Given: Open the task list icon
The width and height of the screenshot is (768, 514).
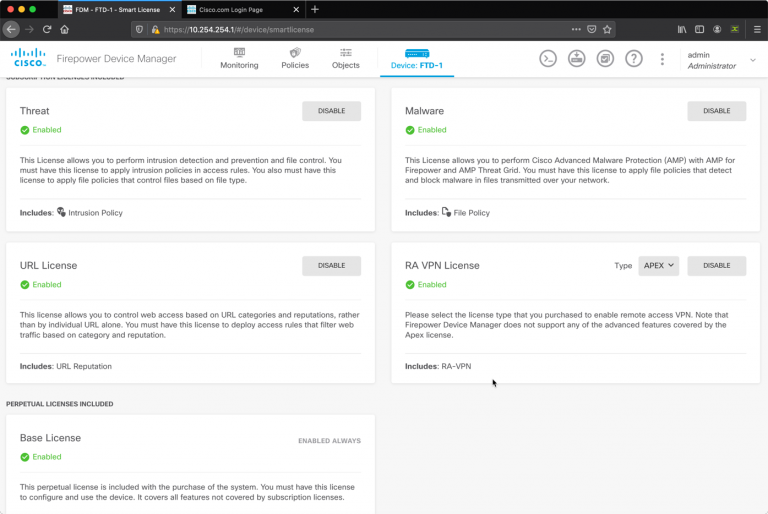Looking at the screenshot, I should [x=605, y=59].
